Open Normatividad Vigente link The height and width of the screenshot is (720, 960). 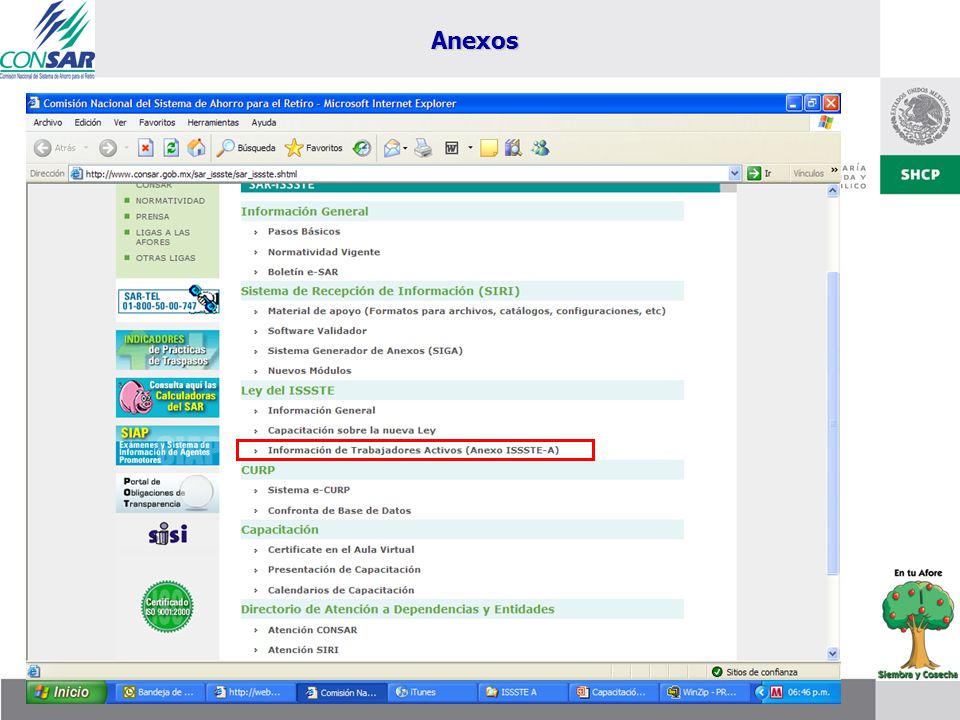pyautogui.click(x=324, y=252)
